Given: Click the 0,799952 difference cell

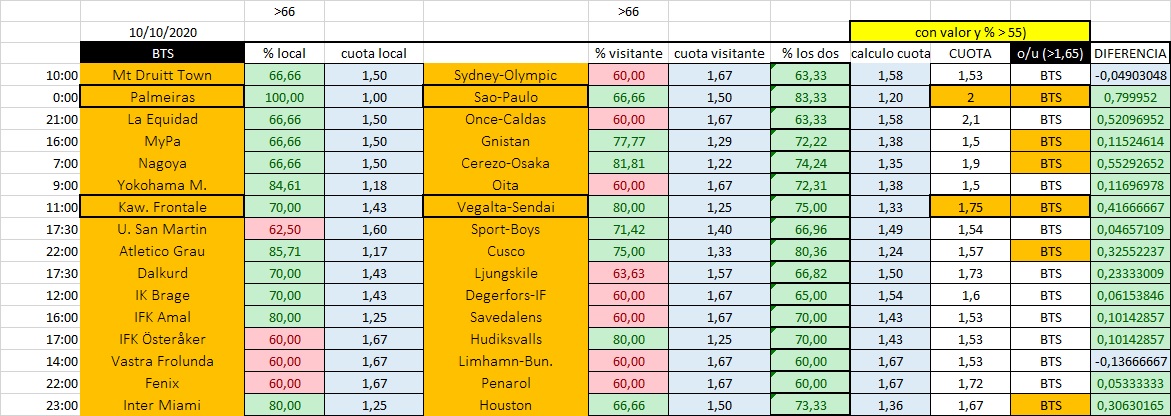Looking at the screenshot, I should pos(1131,96).
